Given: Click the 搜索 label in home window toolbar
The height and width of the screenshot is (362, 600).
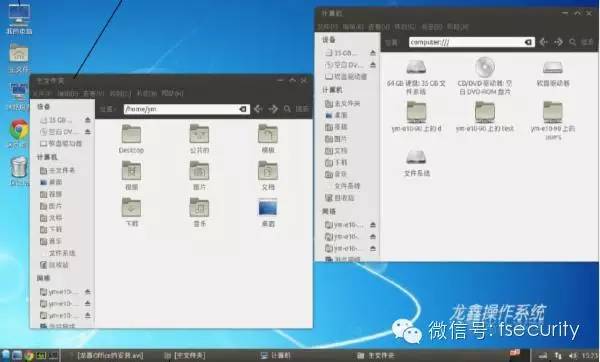Looking at the screenshot, I should pyautogui.click(x=302, y=109).
